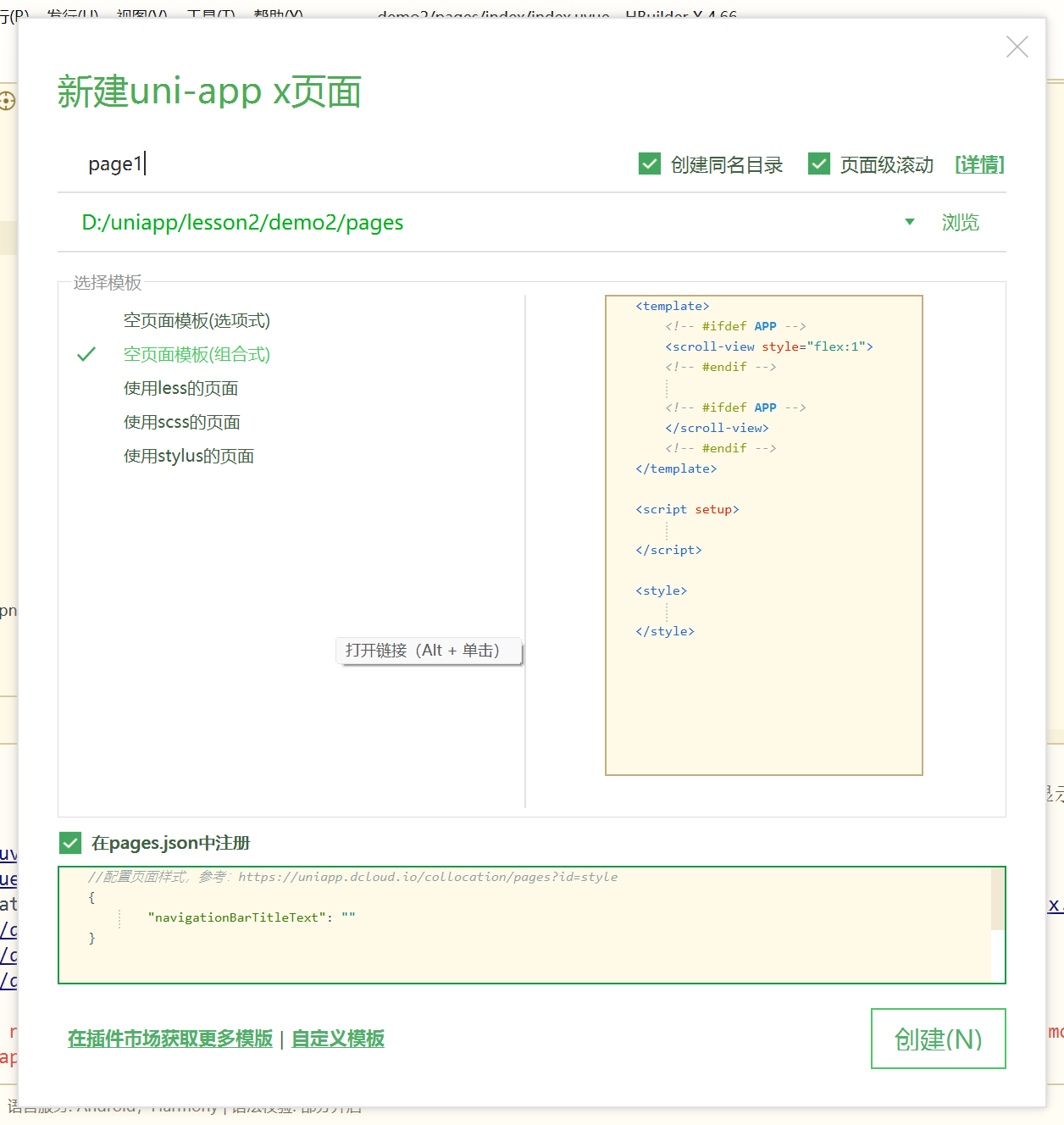Open the [详情] details link
Image resolution: width=1064 pixels, height=1125 pixels.
979,164
